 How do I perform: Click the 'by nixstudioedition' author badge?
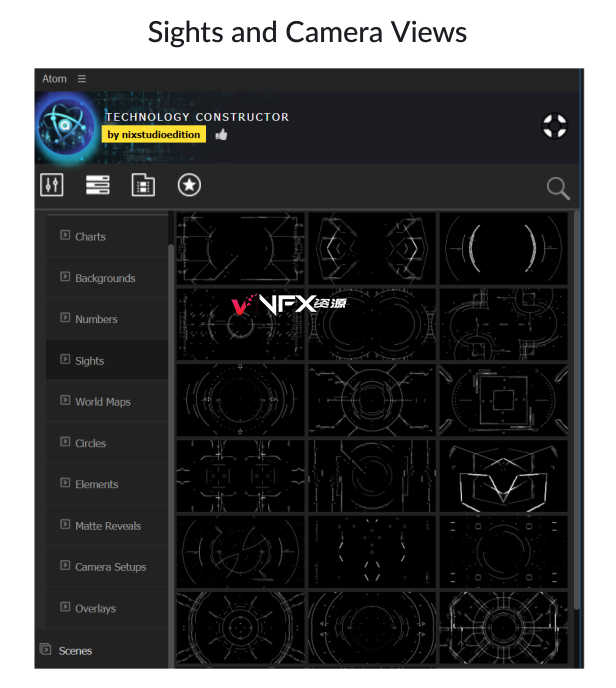[x=154, y=134]
